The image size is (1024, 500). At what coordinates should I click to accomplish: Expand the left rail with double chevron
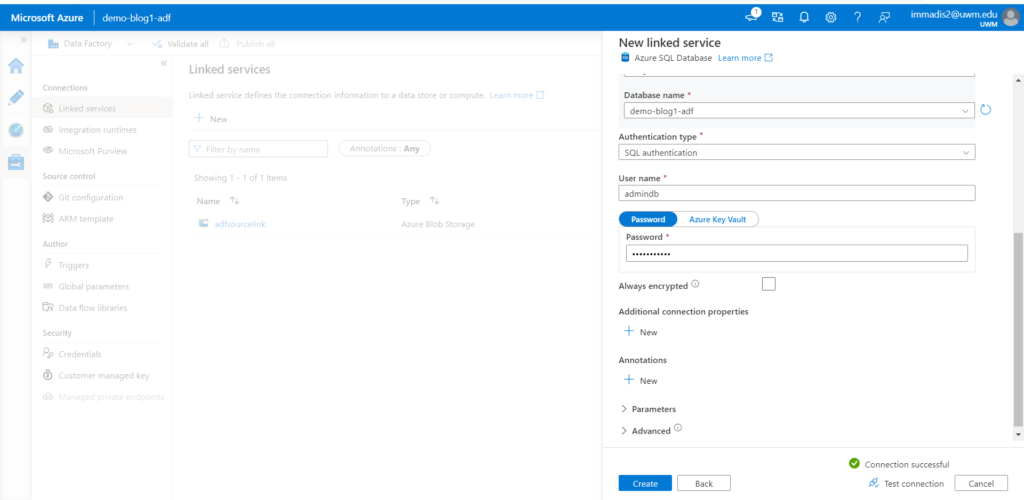pyautogui.click(x=24, y=40)
